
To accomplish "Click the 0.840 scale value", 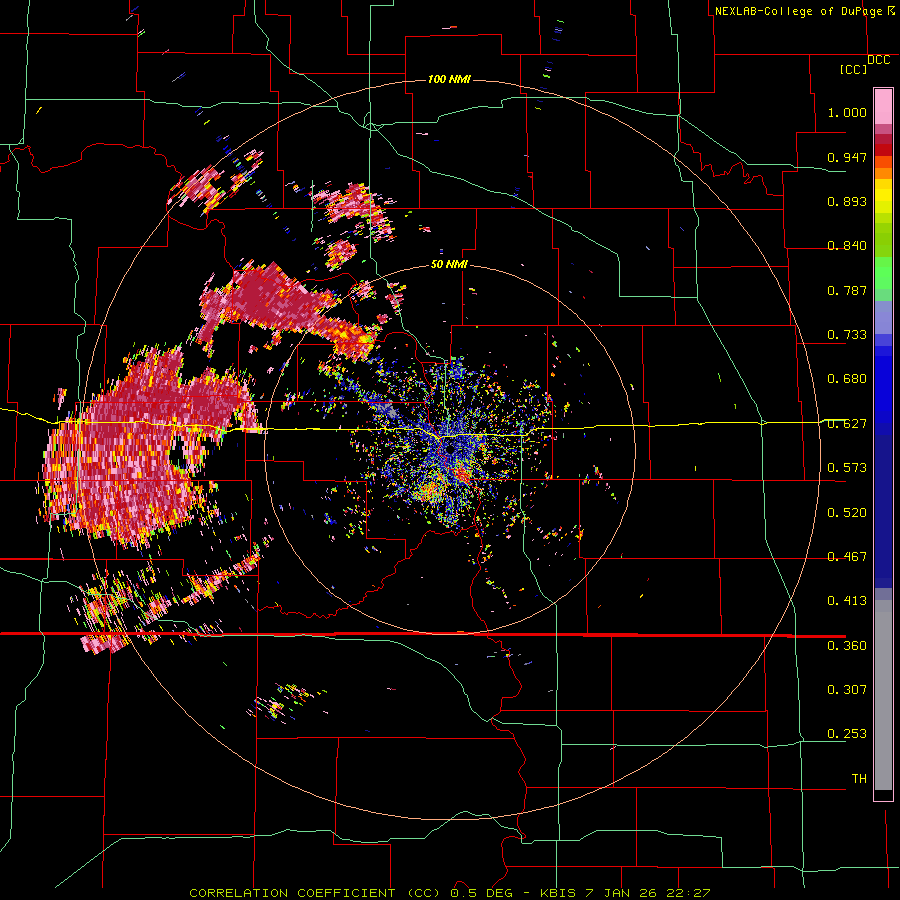I will [847, 246].
